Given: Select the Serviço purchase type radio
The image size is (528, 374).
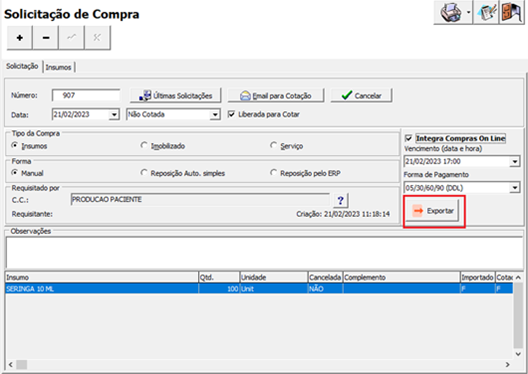Looking at the screenshot, I should point(273,145).
